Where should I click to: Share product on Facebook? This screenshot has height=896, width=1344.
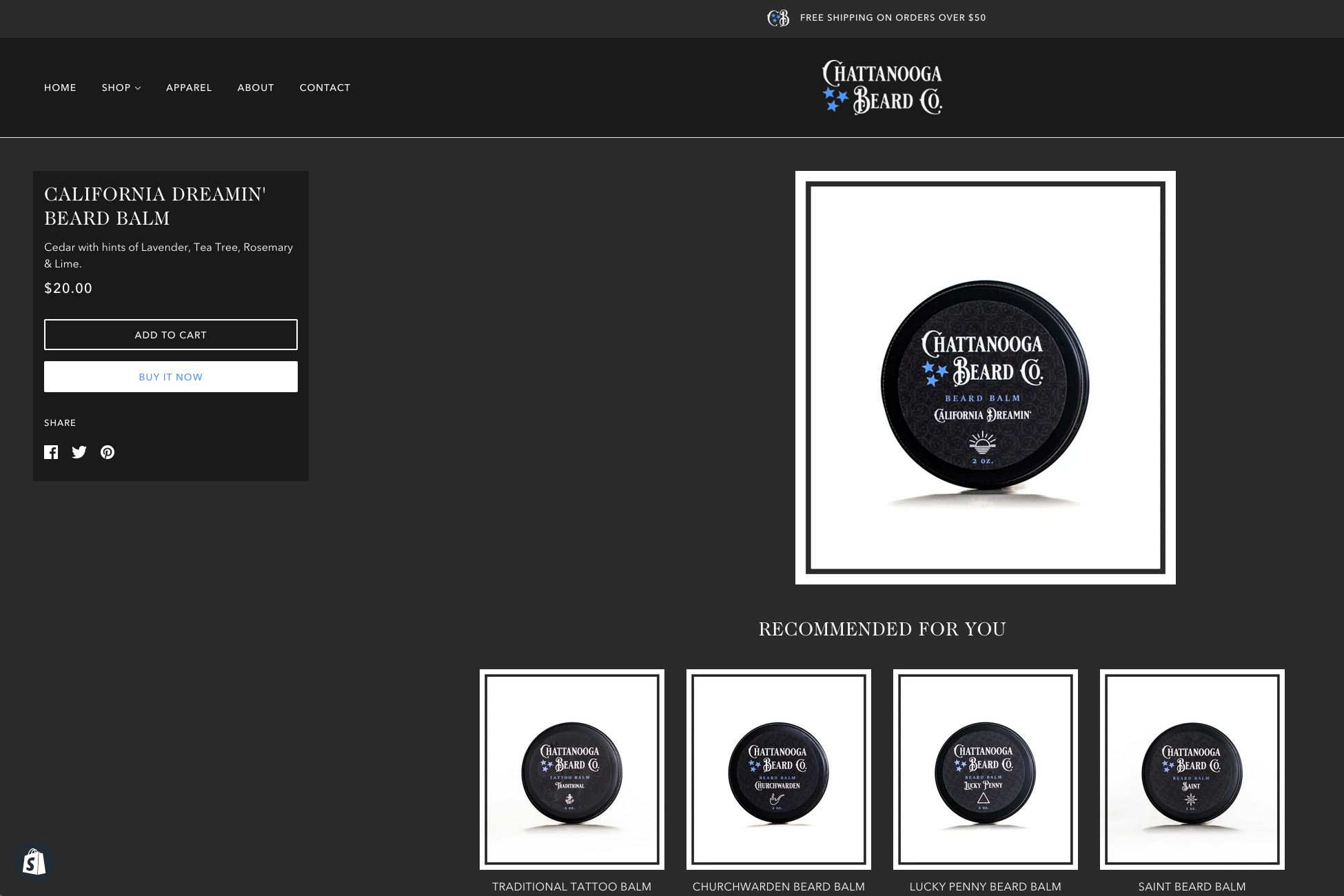tap(51, 452)
